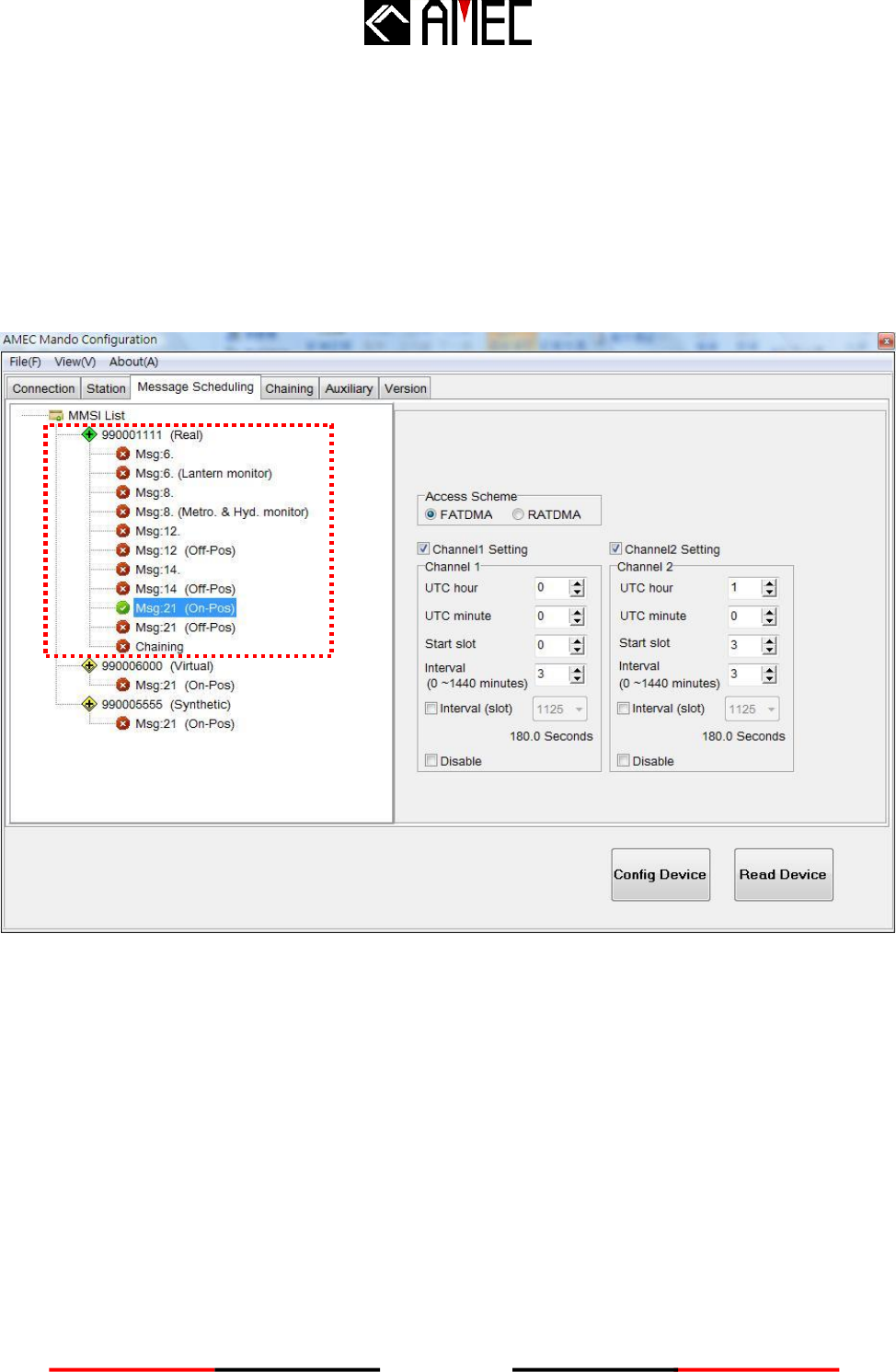Image resolution: width=896 pixels, height=1372 pixels.
Task: Select the Chaining row in the tree
Action: tap(159, 646)
